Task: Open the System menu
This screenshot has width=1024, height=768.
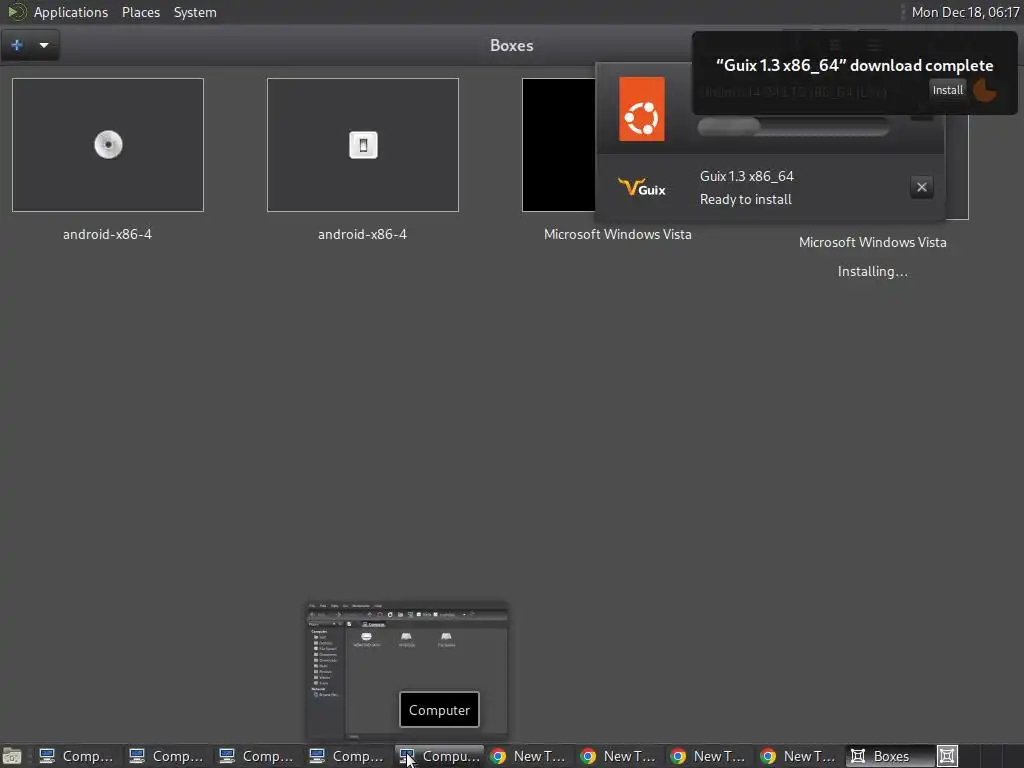Action: pos(195,12)
